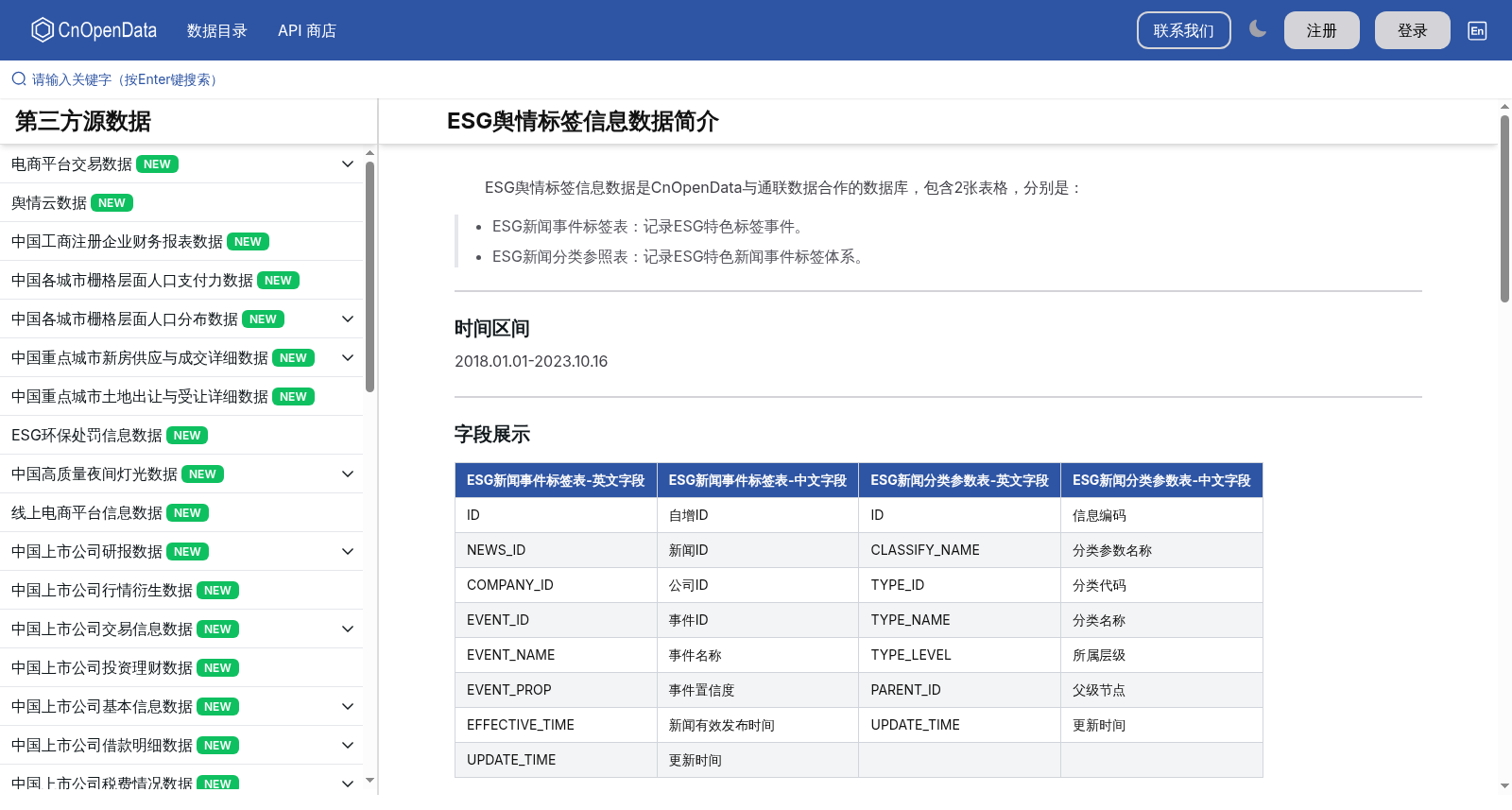Viewport: 1512px width, 810px height.
Task: Select the EFFECTIVE_TIME table cell
Action: click(x=556, y=725)
